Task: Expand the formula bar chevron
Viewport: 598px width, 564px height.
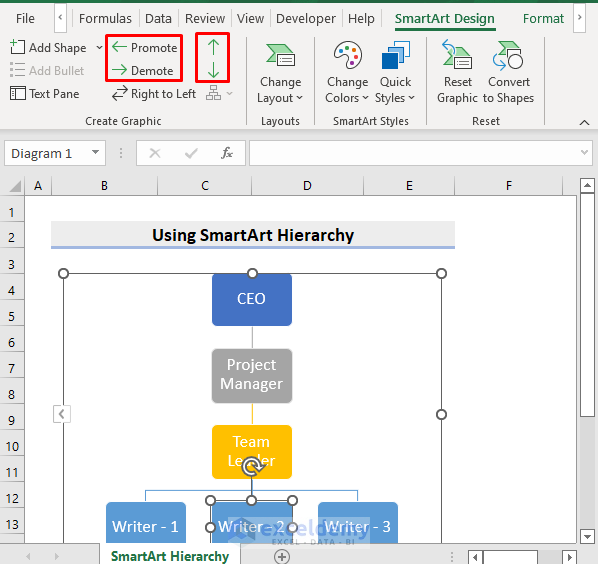Action: click(584, 153)
